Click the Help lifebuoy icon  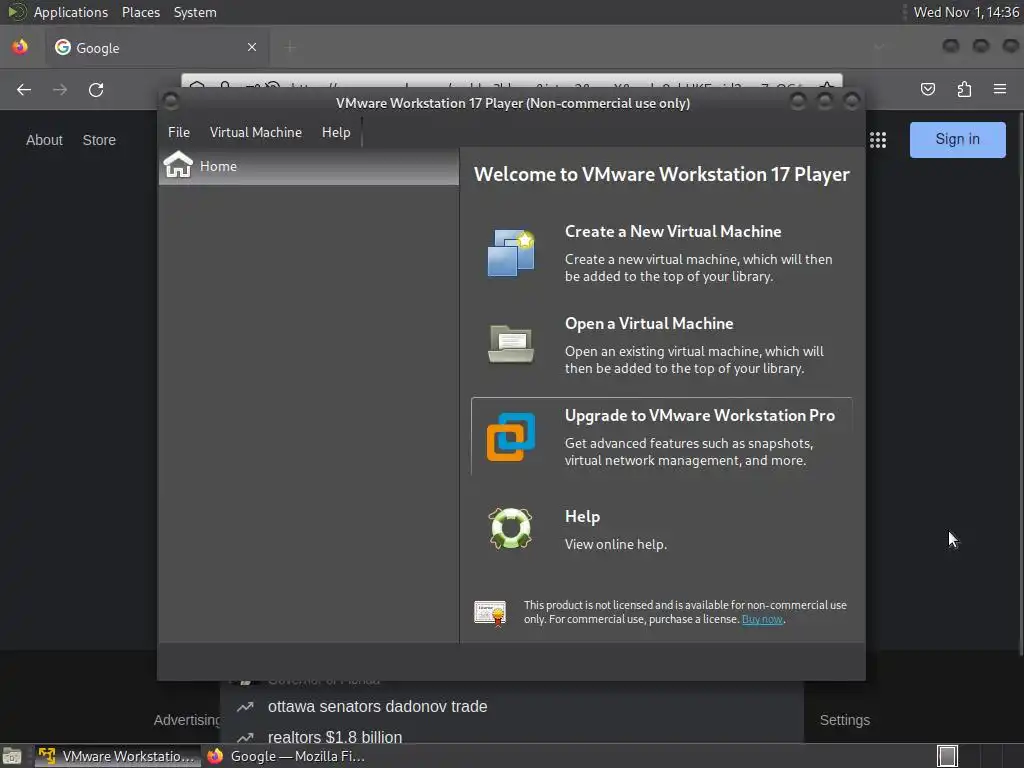tap(511, 528)
